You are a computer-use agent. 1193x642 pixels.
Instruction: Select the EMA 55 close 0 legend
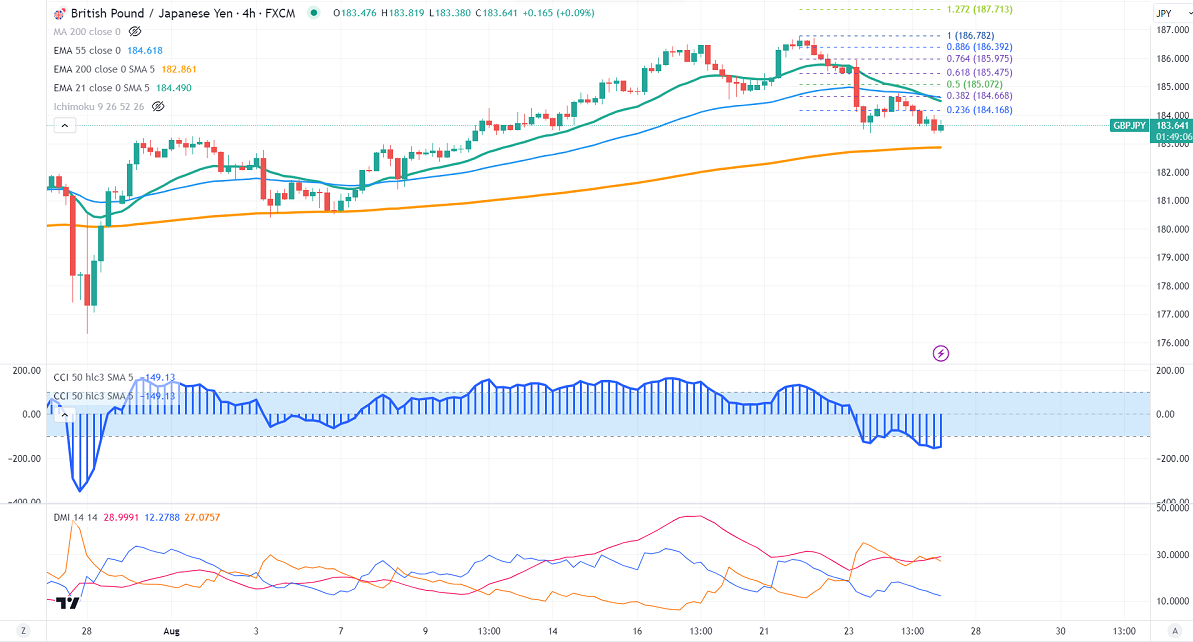point(87,50)
